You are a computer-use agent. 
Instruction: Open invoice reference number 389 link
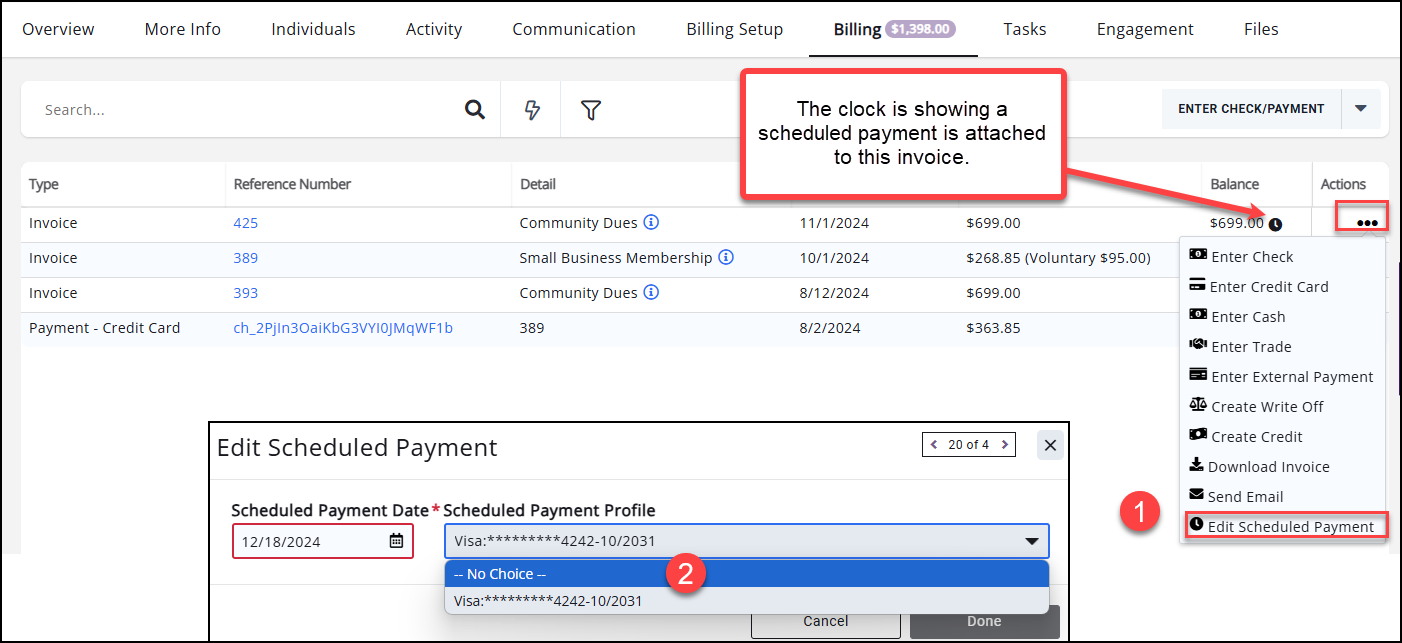click(x=246, y=258)
